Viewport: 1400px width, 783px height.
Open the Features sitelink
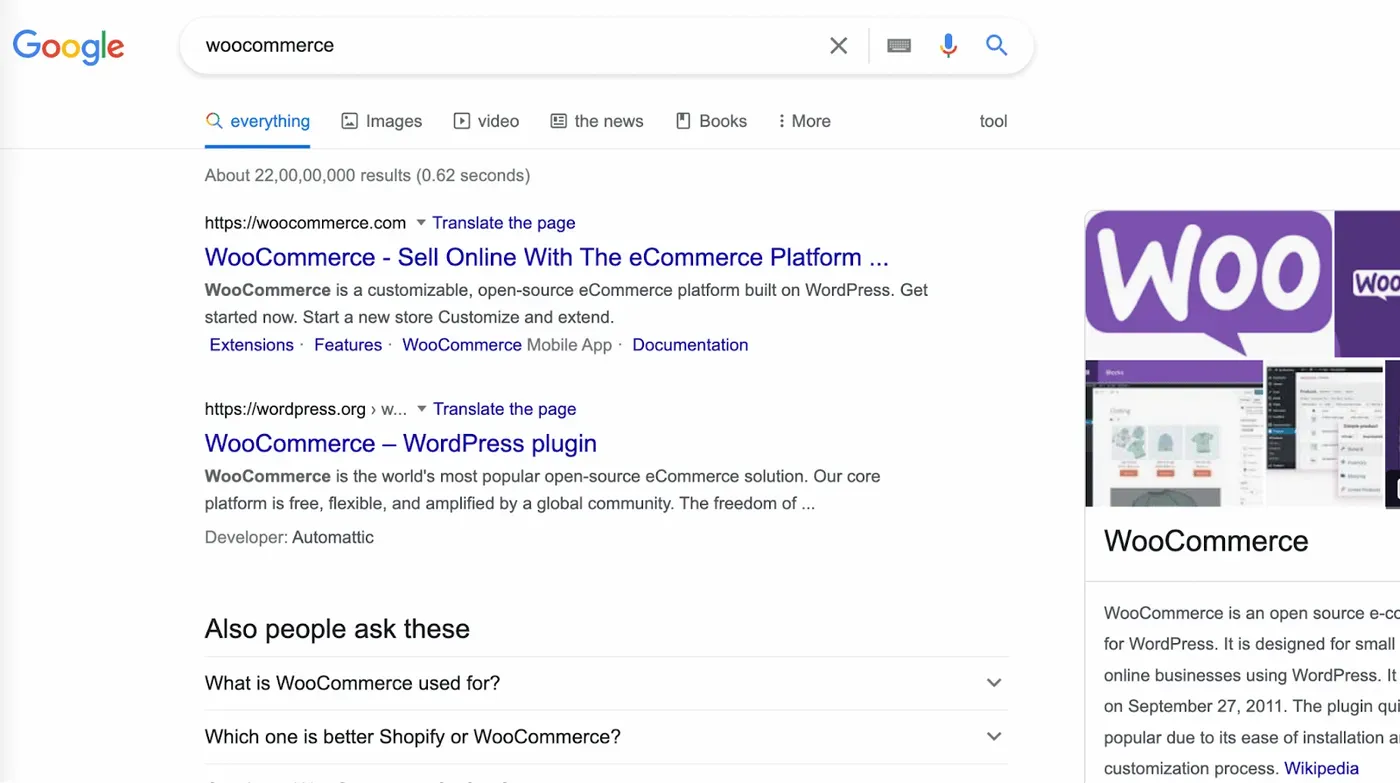click(348, 345)
